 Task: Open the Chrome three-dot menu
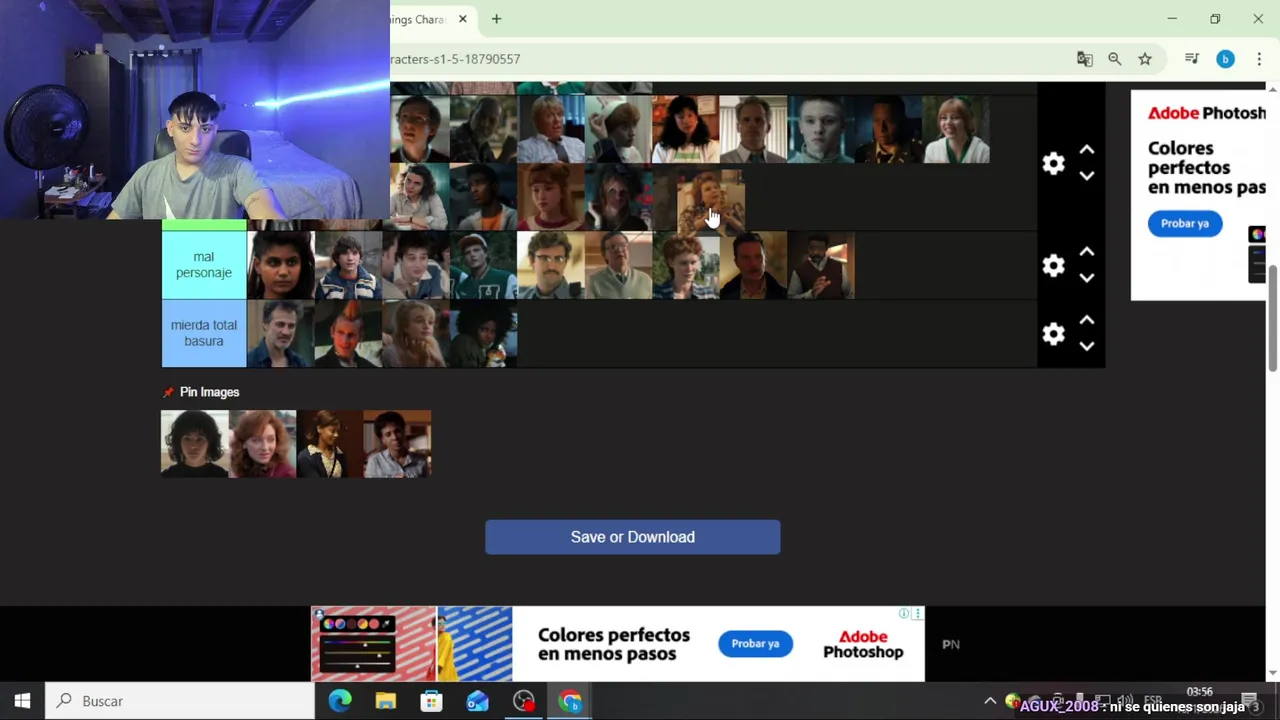(x=1259, y=59)
